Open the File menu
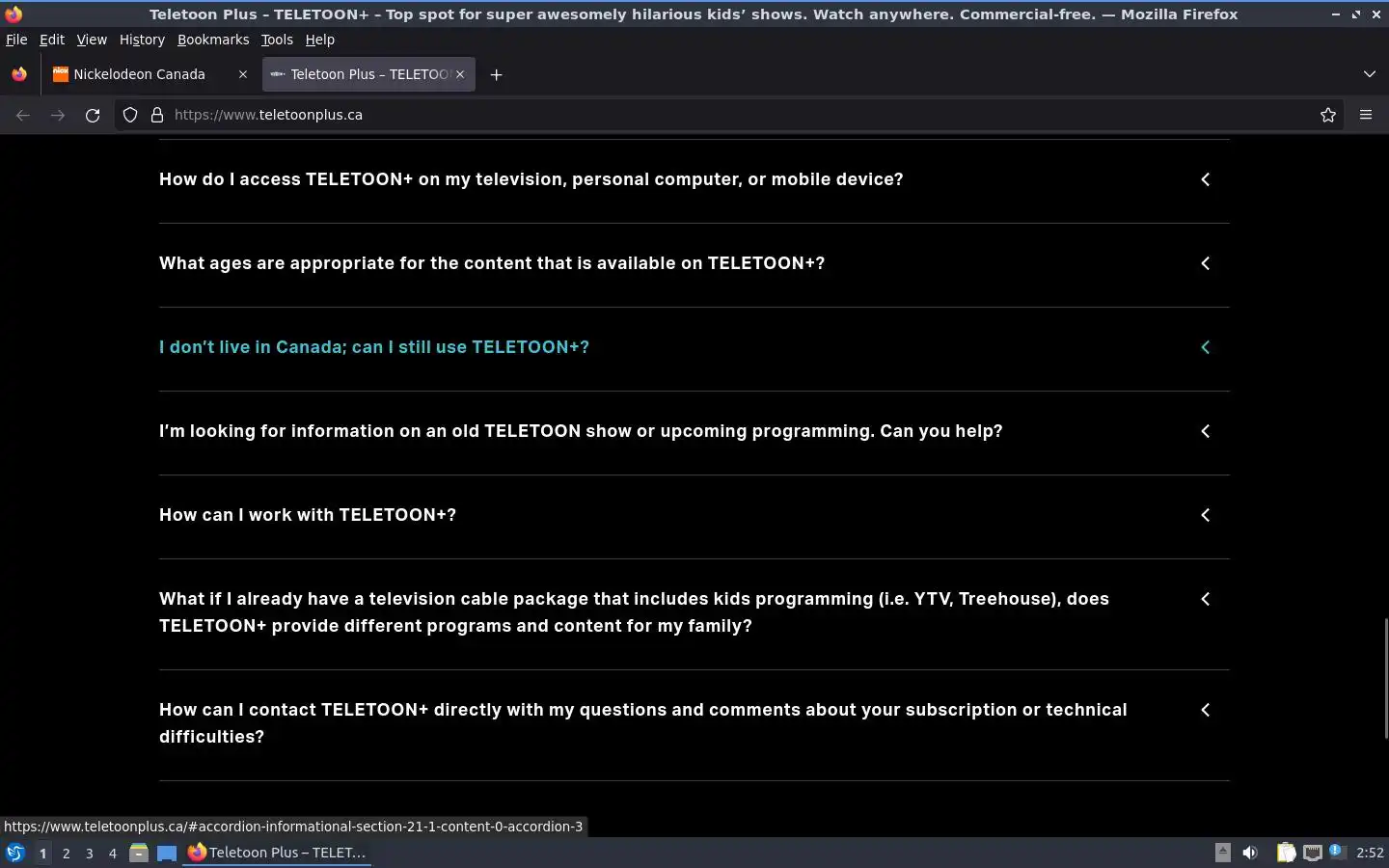The height and width of the screenshot is (868, 1389). pos(16,40)
